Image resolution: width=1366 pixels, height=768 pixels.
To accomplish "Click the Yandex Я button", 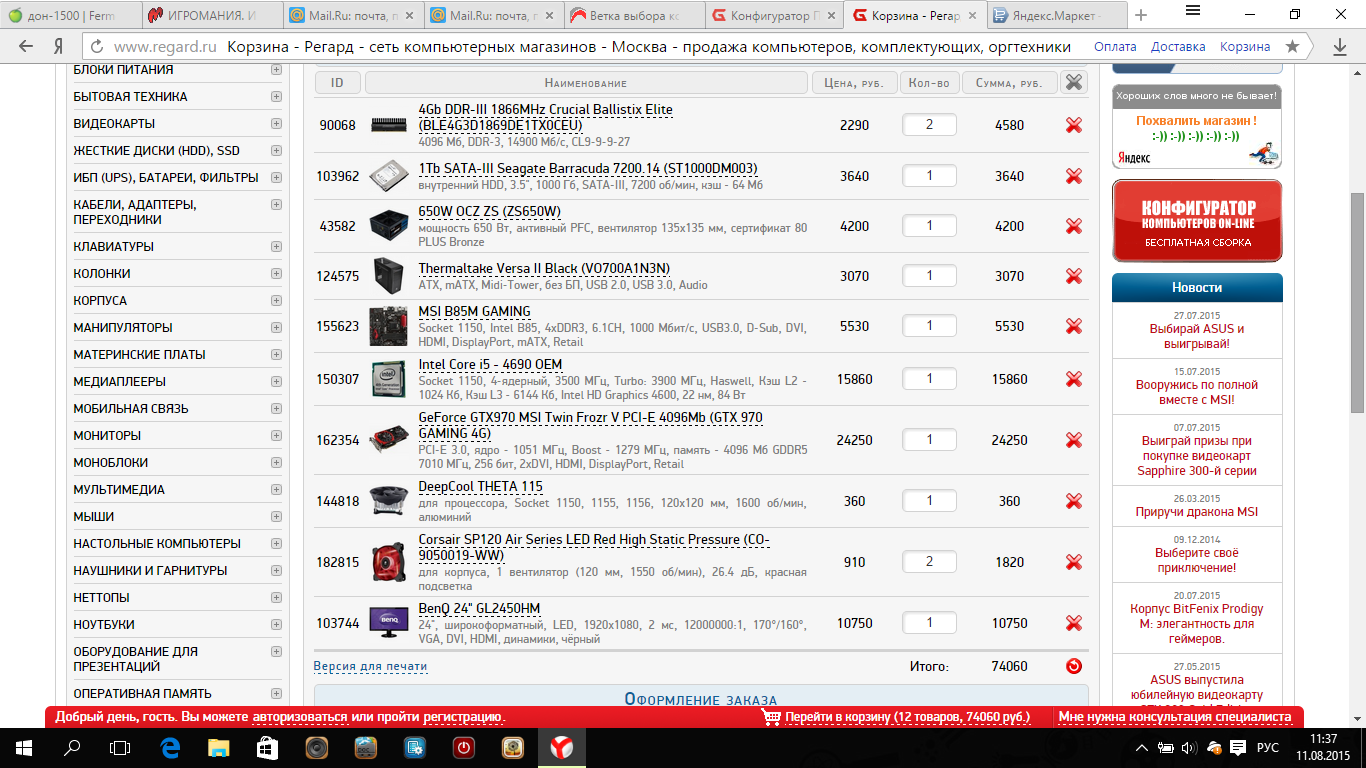I will (x=59, y=47).
